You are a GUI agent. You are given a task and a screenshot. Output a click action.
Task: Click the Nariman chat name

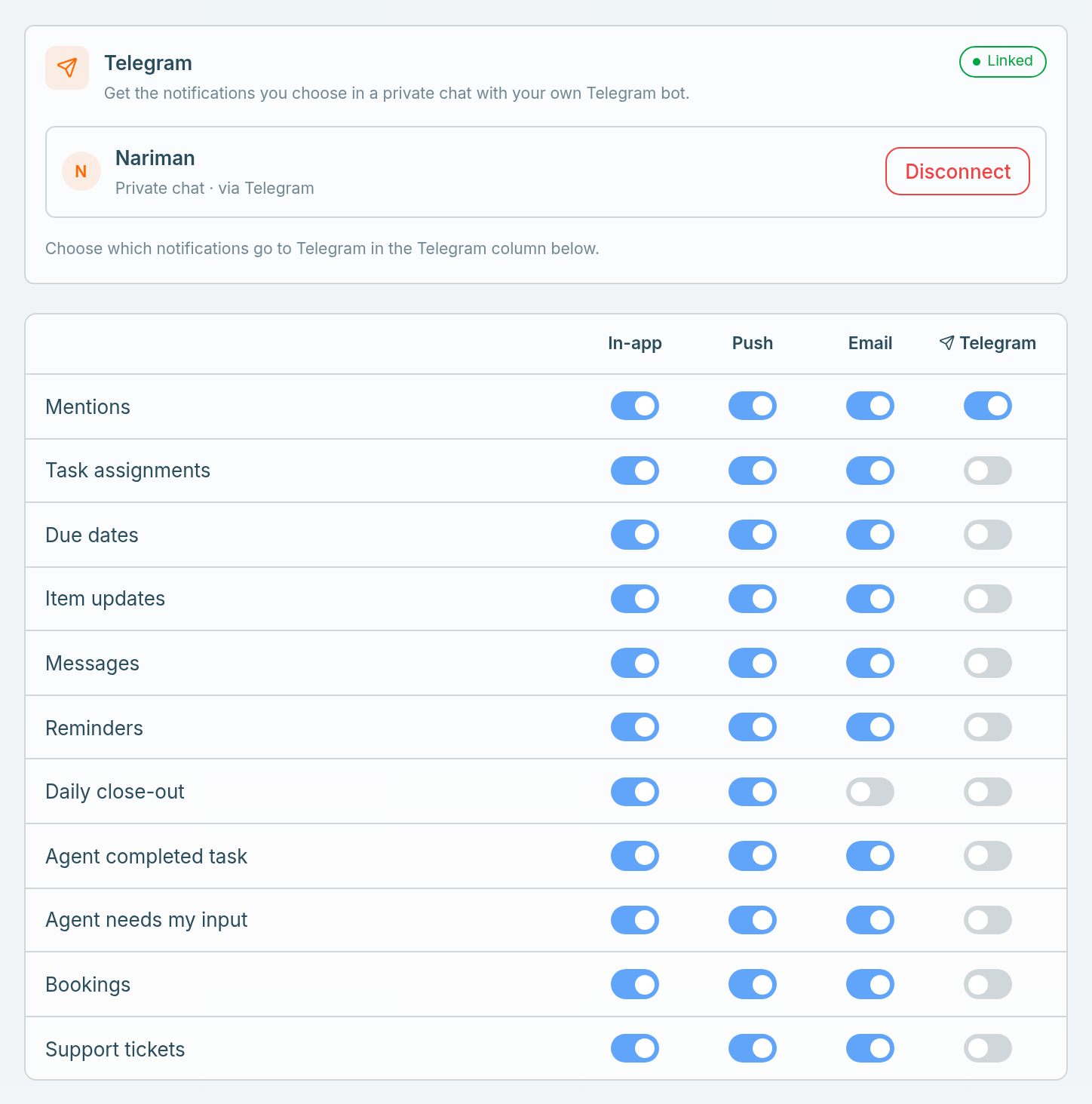click(155, 158)
